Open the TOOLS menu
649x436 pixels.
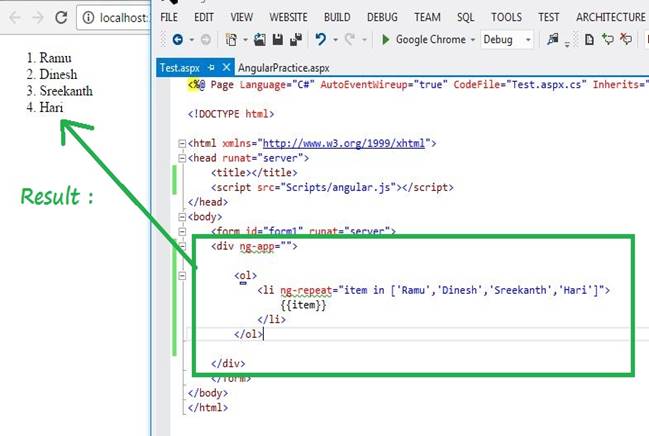coord(506,17)
